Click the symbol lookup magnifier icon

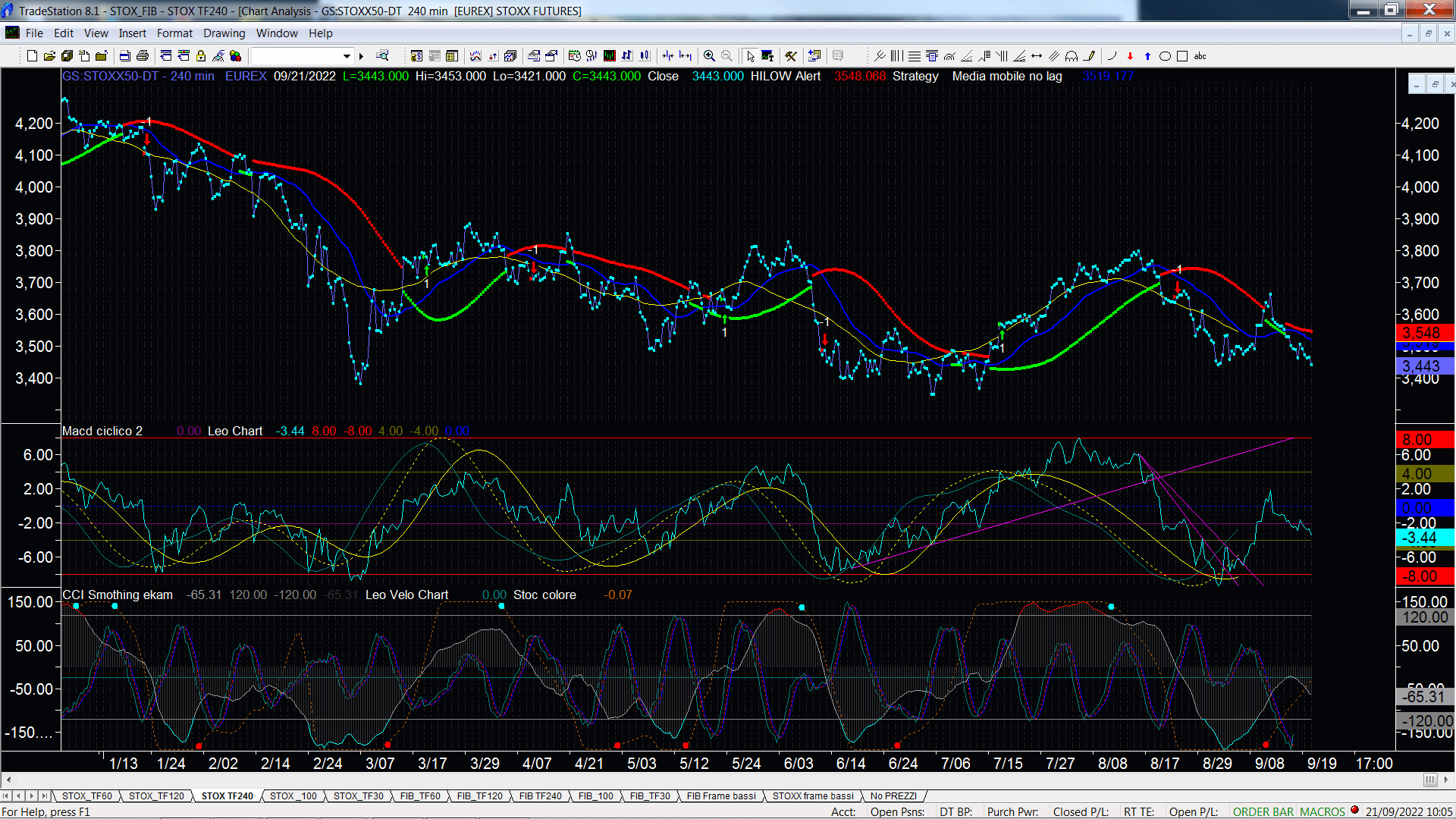[x=382, y=56]
